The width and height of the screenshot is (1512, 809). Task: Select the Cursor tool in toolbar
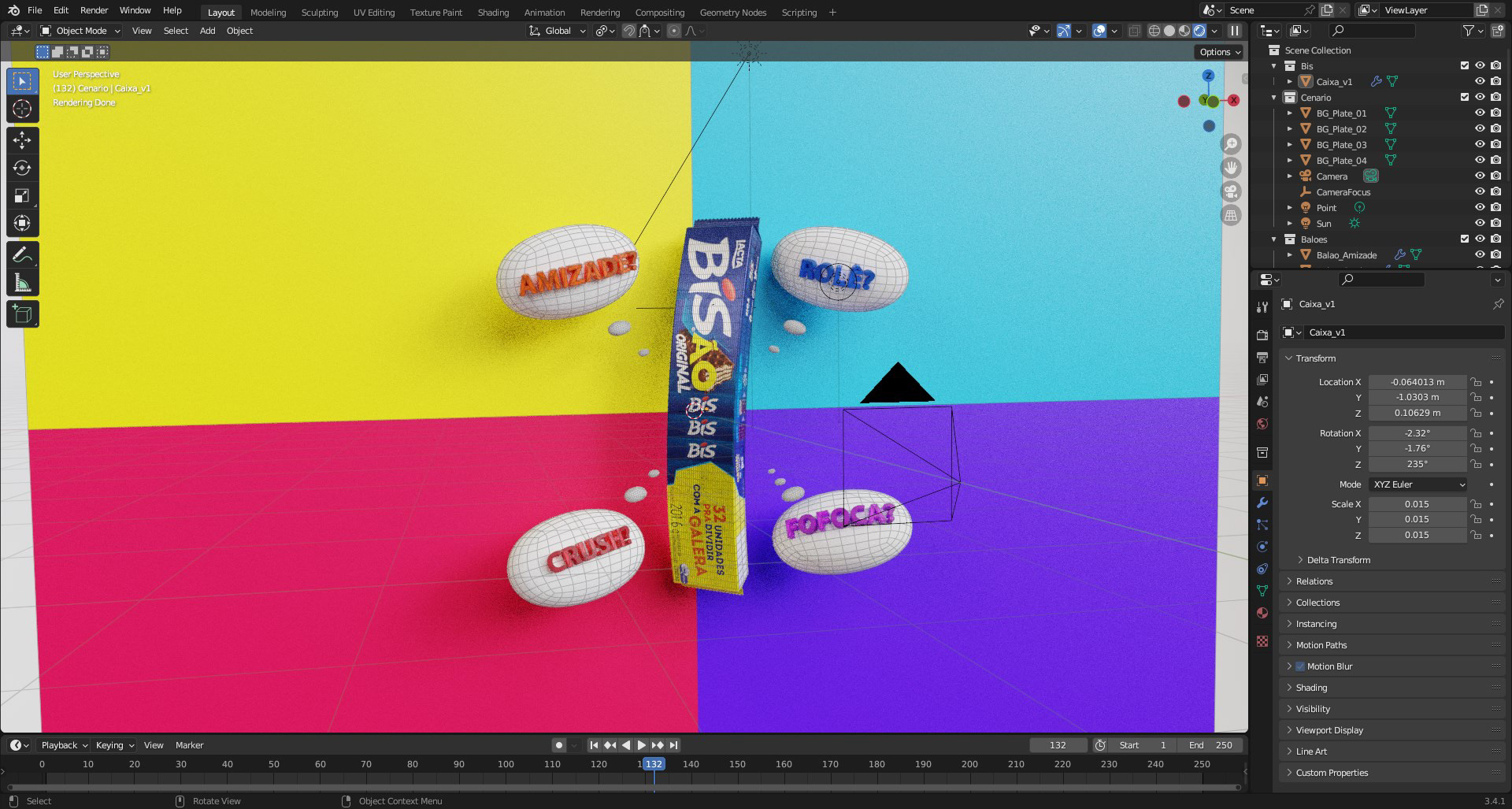(22, 109)
